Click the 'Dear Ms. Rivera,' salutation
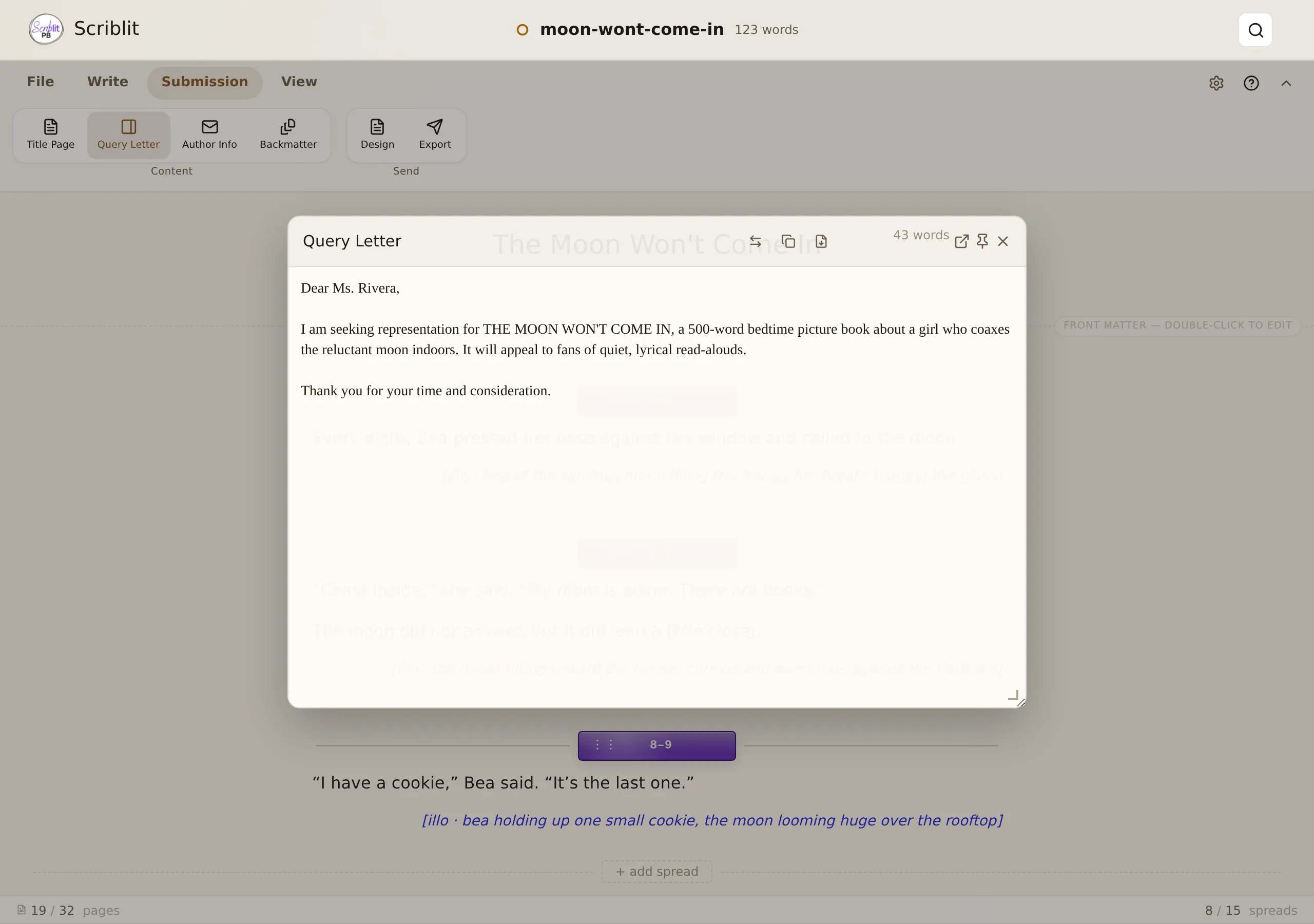 pyautogui.click(x=350, y=288)
